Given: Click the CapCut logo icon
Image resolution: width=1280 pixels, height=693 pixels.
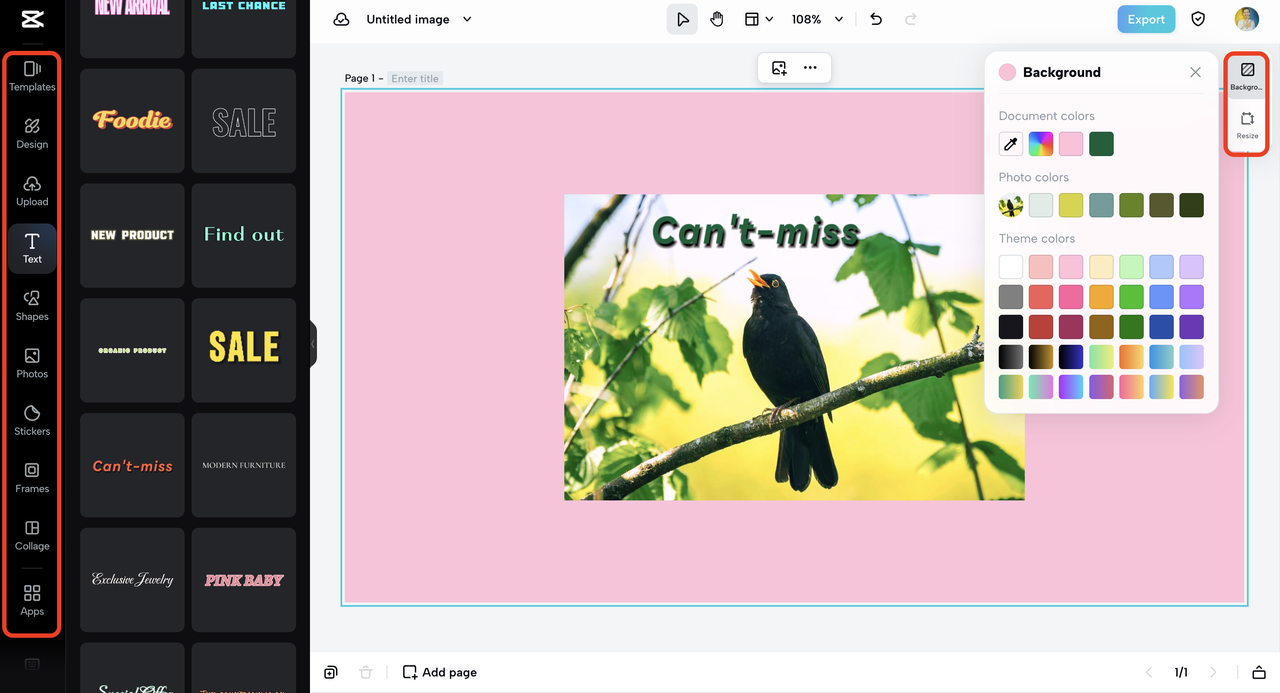Looking at the screenshot, I should click(x=32, y=20).
